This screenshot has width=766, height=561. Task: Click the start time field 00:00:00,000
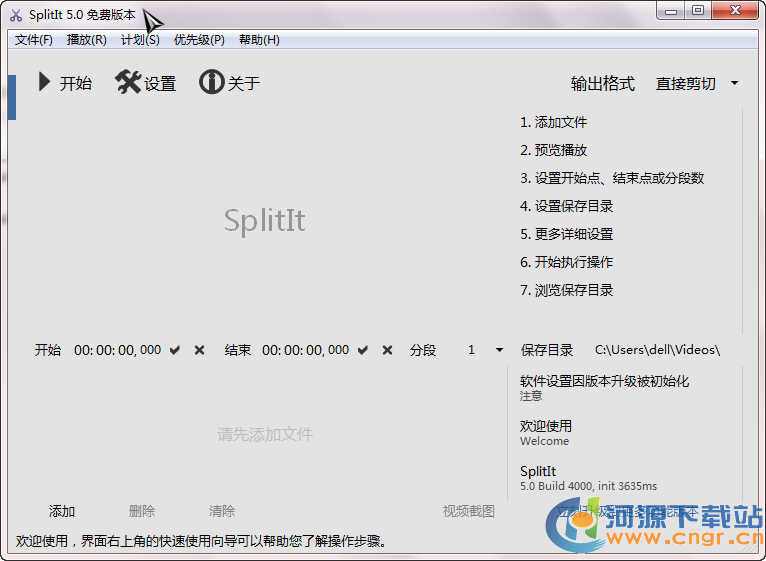(118, 350)
